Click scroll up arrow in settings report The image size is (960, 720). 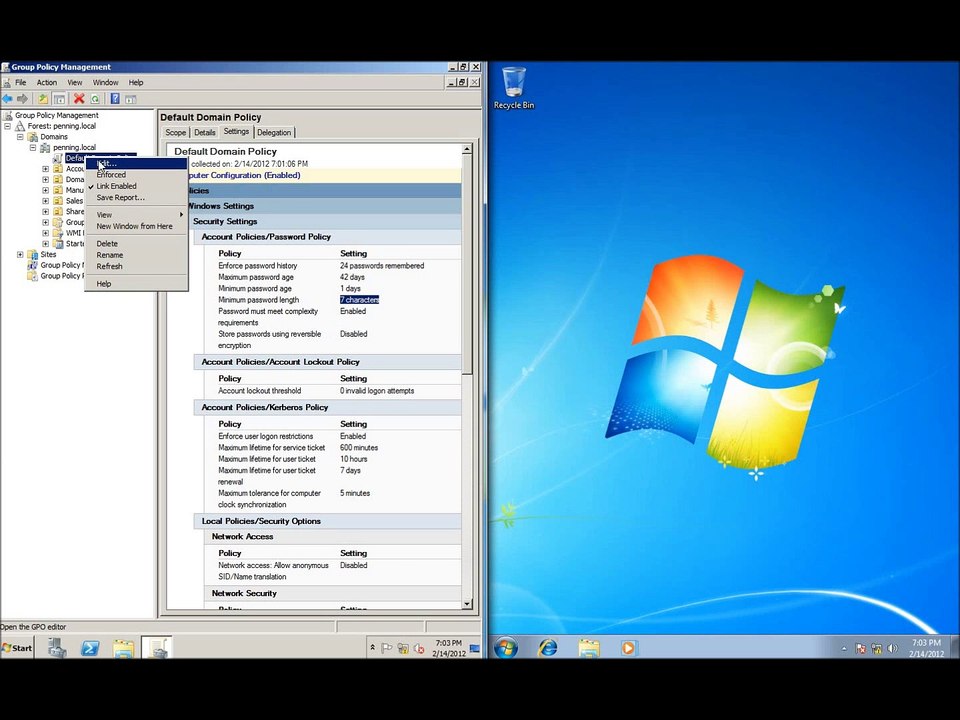467,149
